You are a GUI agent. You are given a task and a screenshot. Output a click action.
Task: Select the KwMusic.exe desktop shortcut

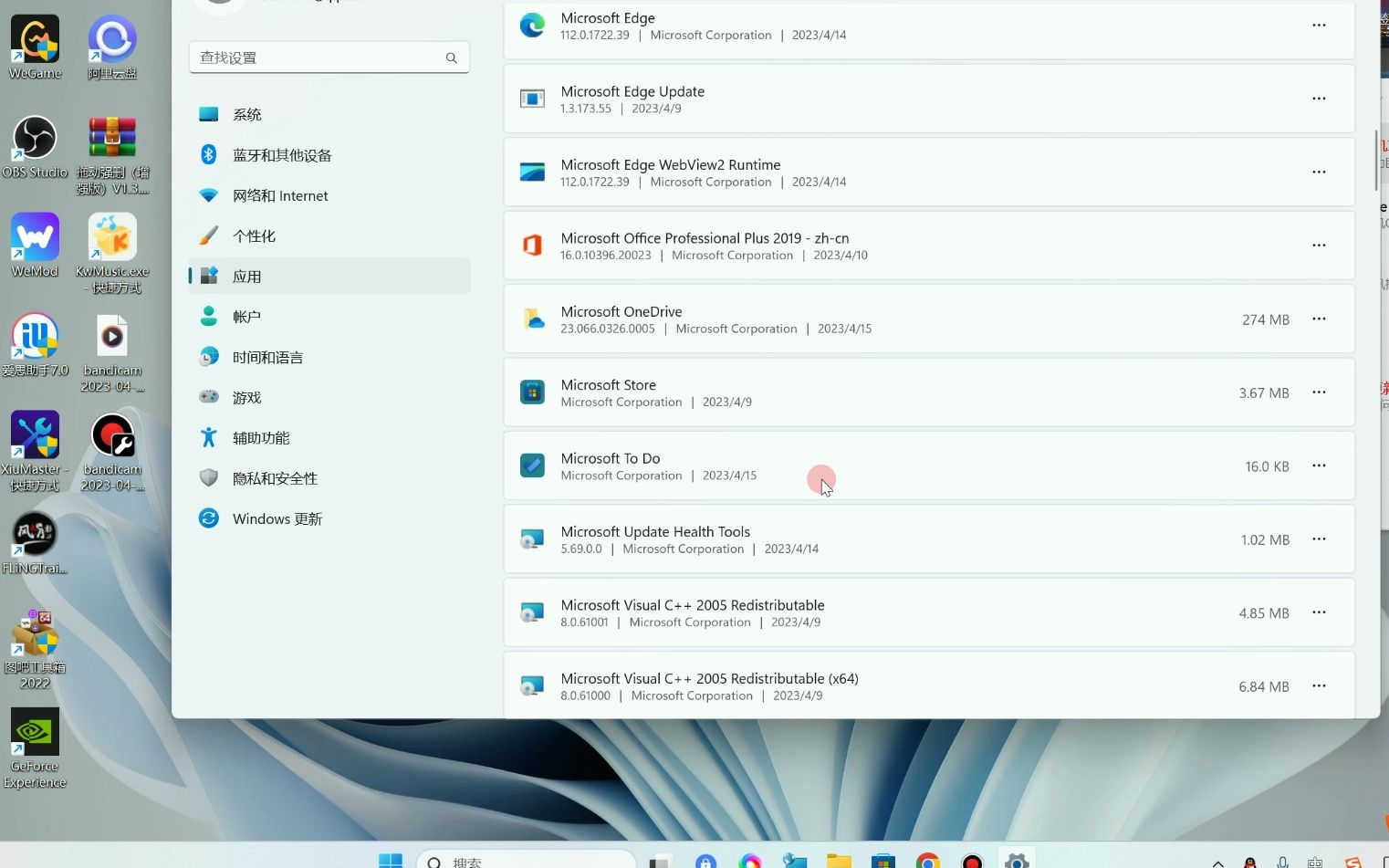[x=112, y=254]
